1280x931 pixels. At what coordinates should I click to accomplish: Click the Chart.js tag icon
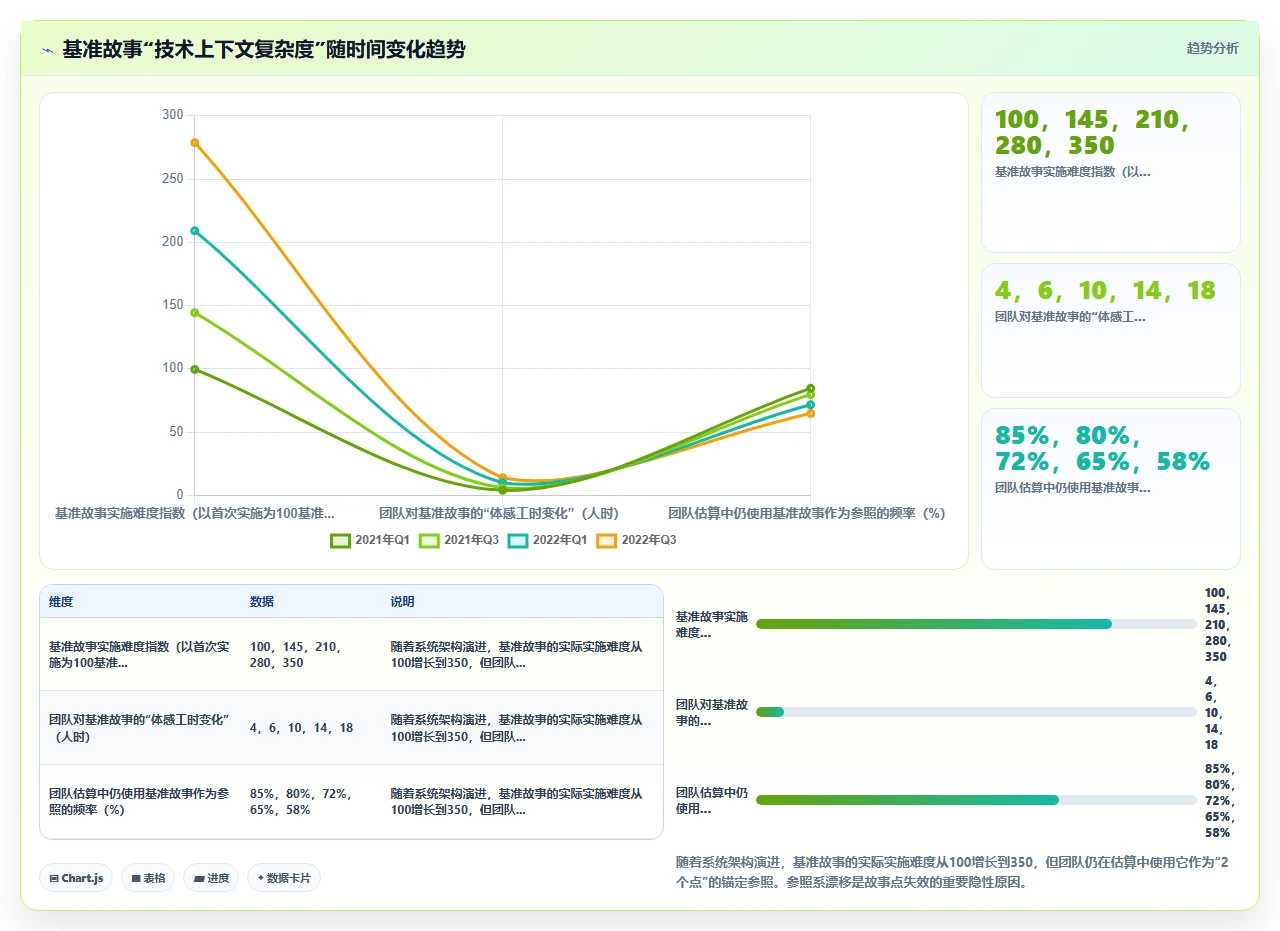pos(54,878)
